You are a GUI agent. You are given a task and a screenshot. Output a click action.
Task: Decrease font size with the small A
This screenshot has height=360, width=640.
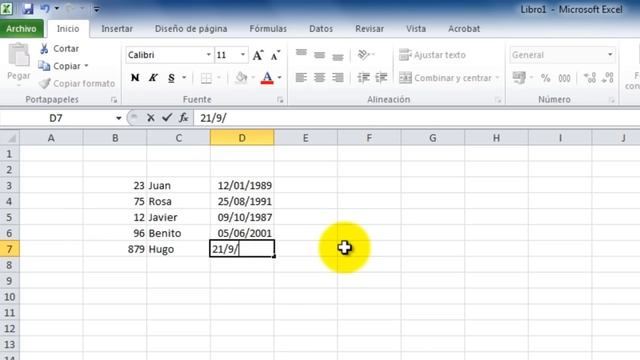[276, 55]
